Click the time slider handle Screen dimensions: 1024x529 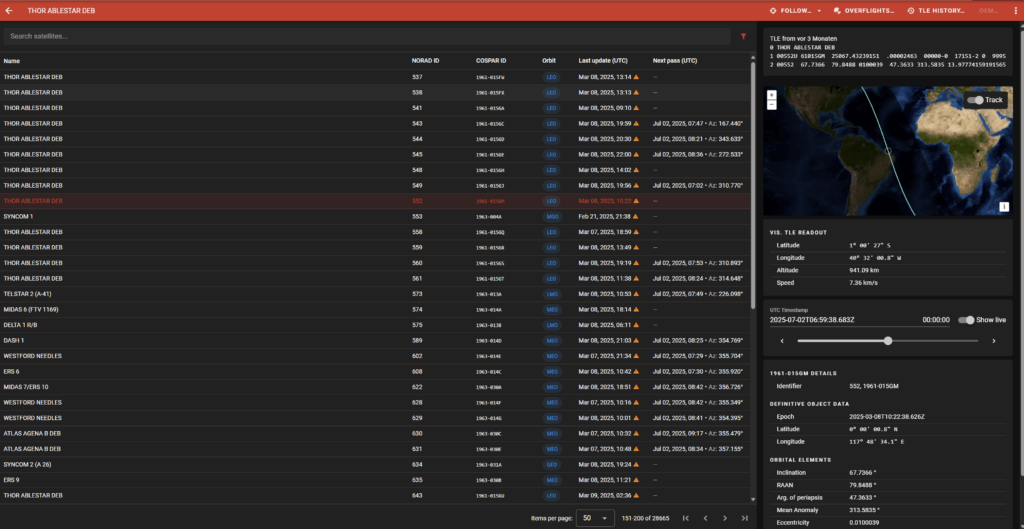[x=888, y=341]
